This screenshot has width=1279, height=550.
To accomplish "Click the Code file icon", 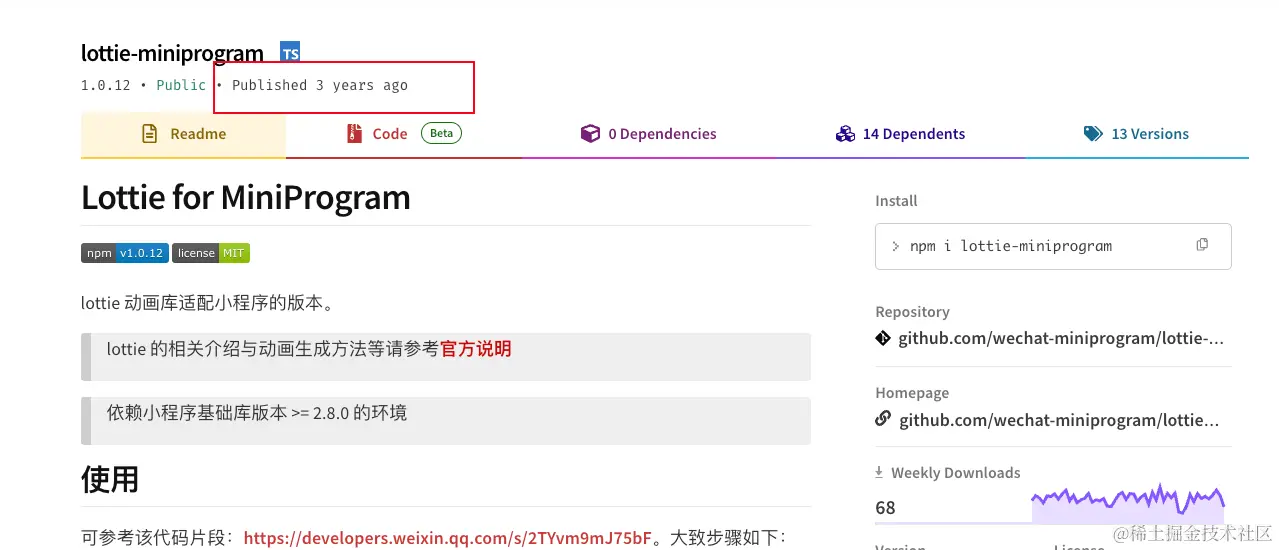I will [354, 134].
